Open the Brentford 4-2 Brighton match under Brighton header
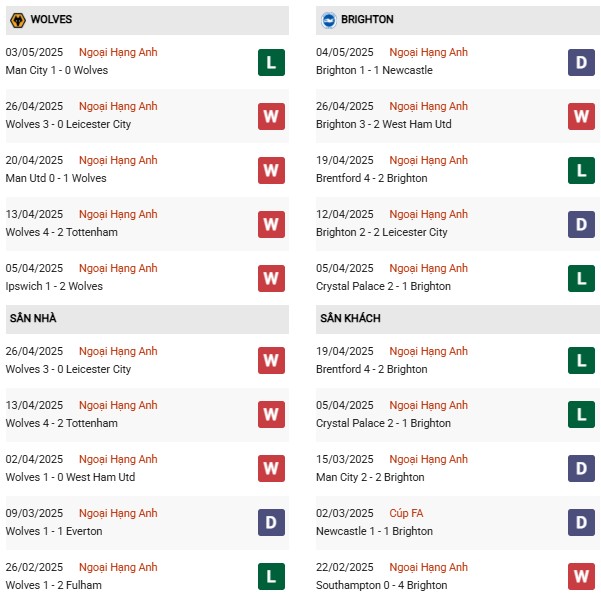Image resolution: width=601 pixels, height=596 pixels. [x=371, y=178]
